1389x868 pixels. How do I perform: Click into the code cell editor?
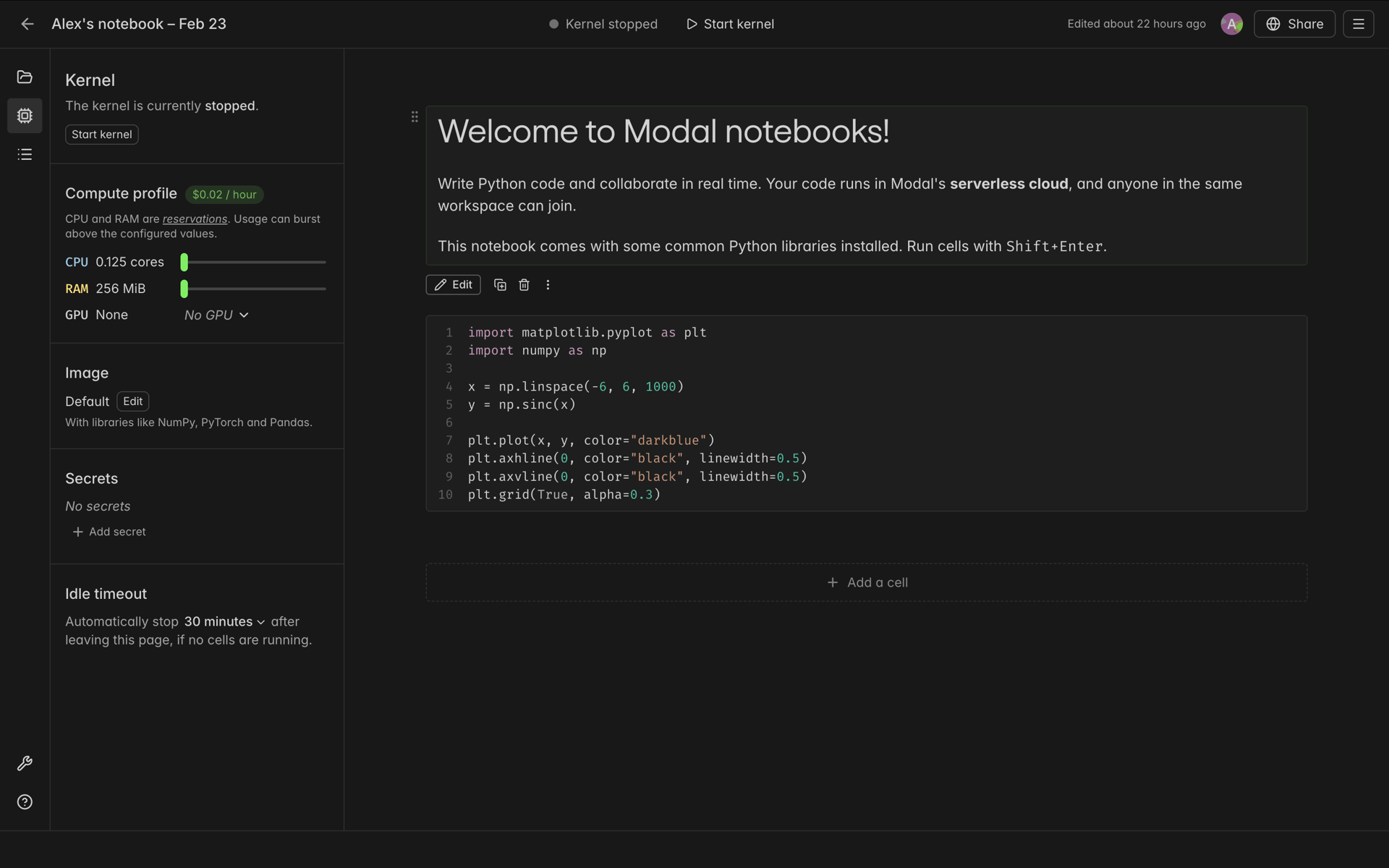pyautogui.click(x=866, y=413)
